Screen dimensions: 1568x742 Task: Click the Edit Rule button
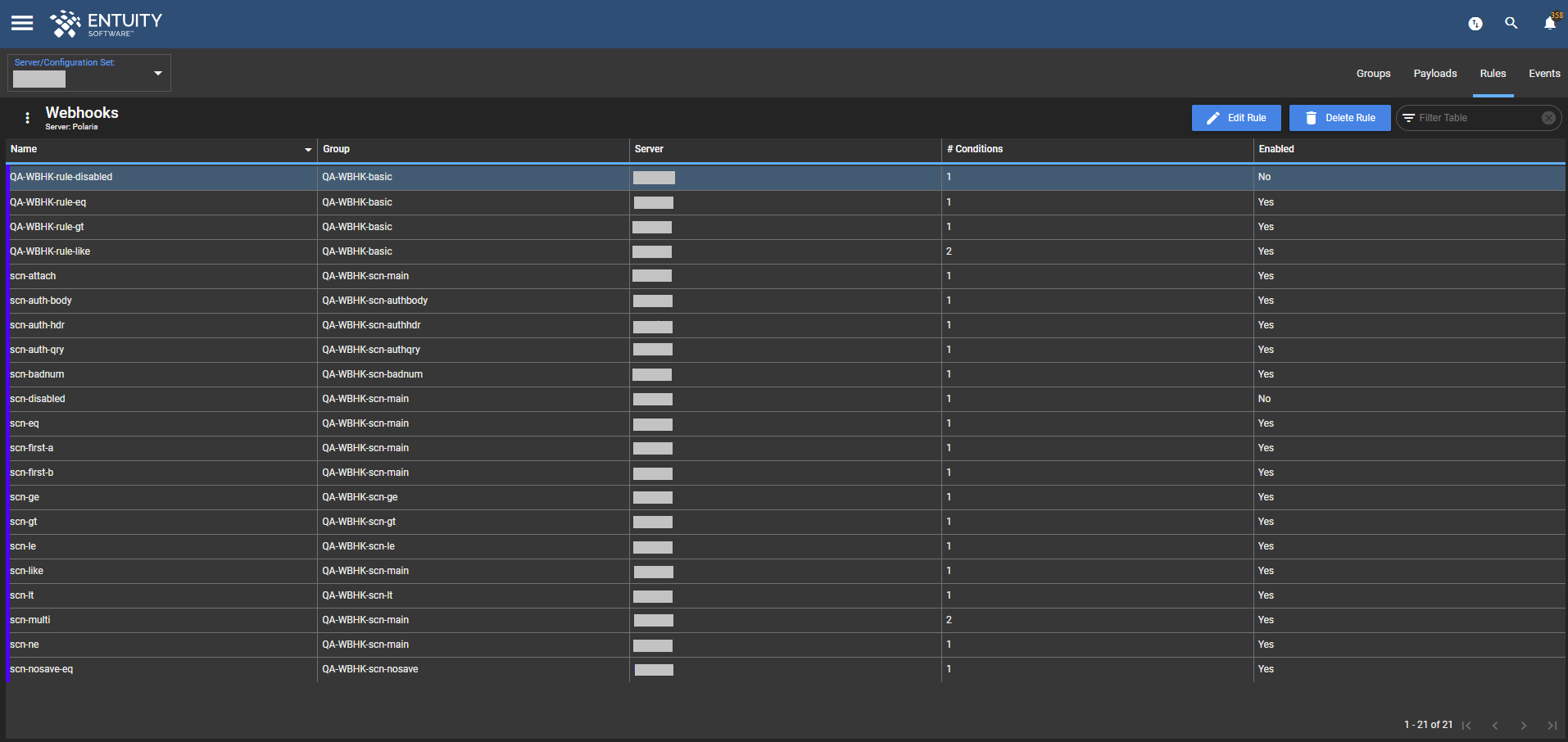click(x=1236, y=118)
